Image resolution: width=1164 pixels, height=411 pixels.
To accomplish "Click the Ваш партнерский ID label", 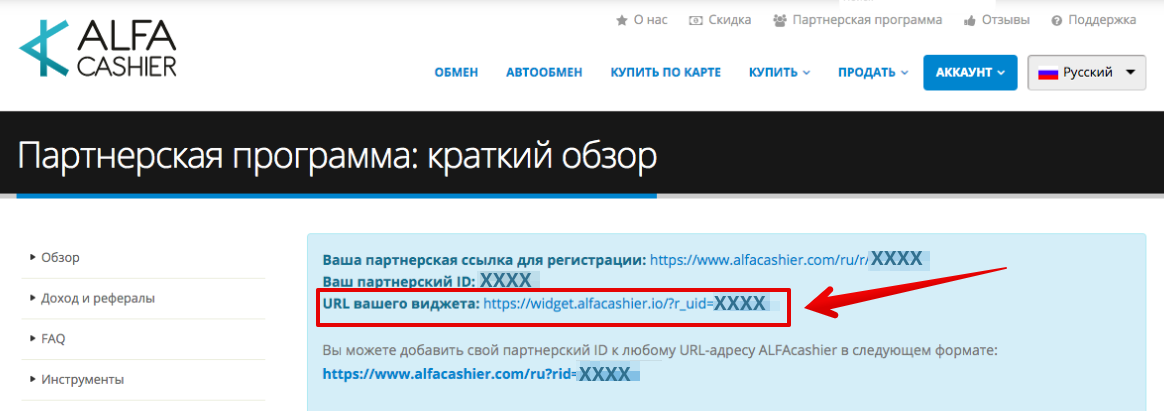I will 398,282.
